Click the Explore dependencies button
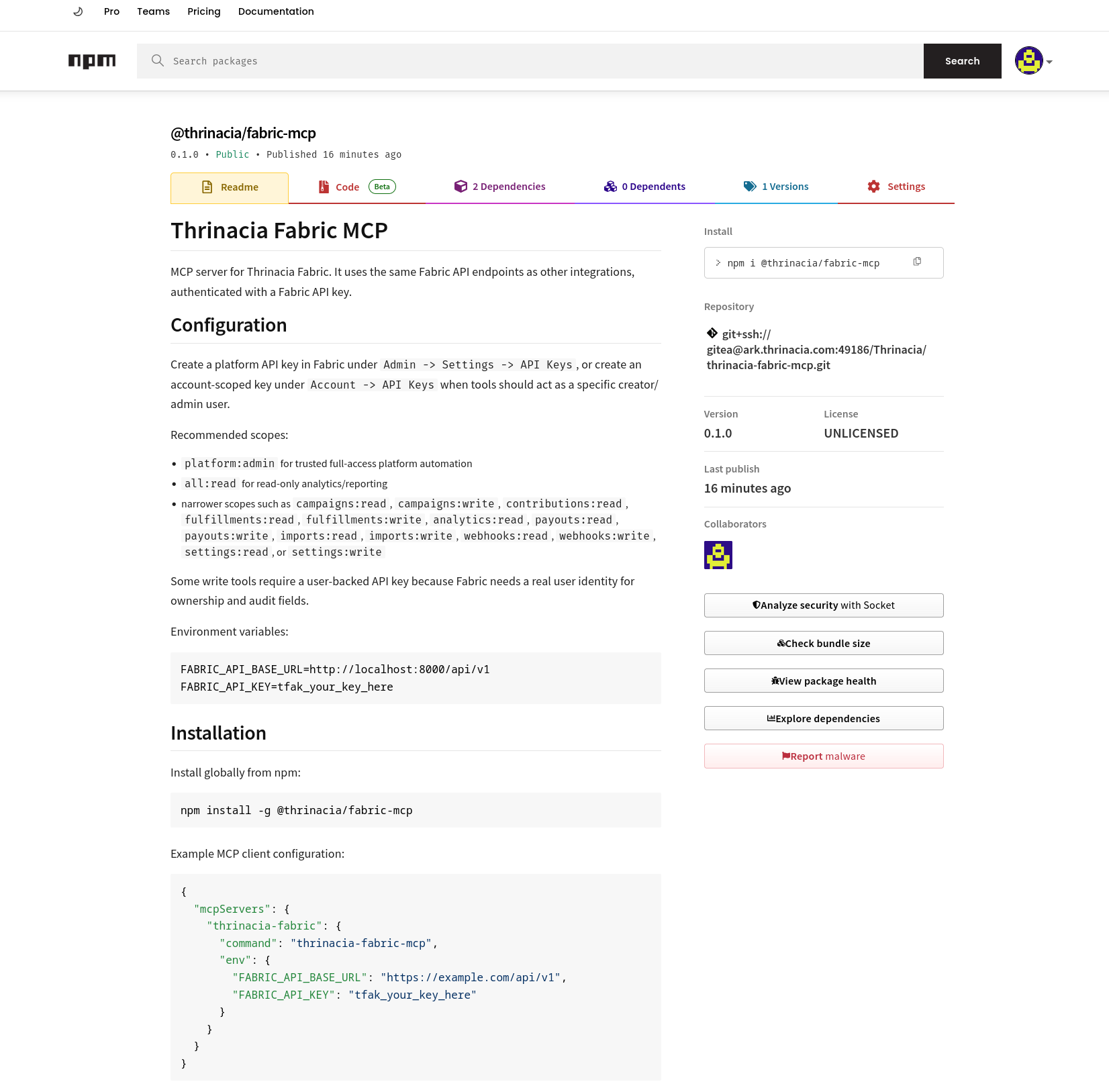Screen dimensions: 1109x1092 point(824,719)
